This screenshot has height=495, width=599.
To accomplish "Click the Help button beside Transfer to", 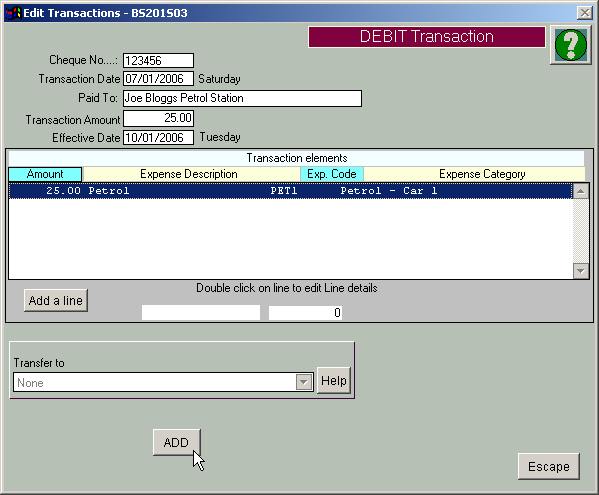I will [334, 380].
